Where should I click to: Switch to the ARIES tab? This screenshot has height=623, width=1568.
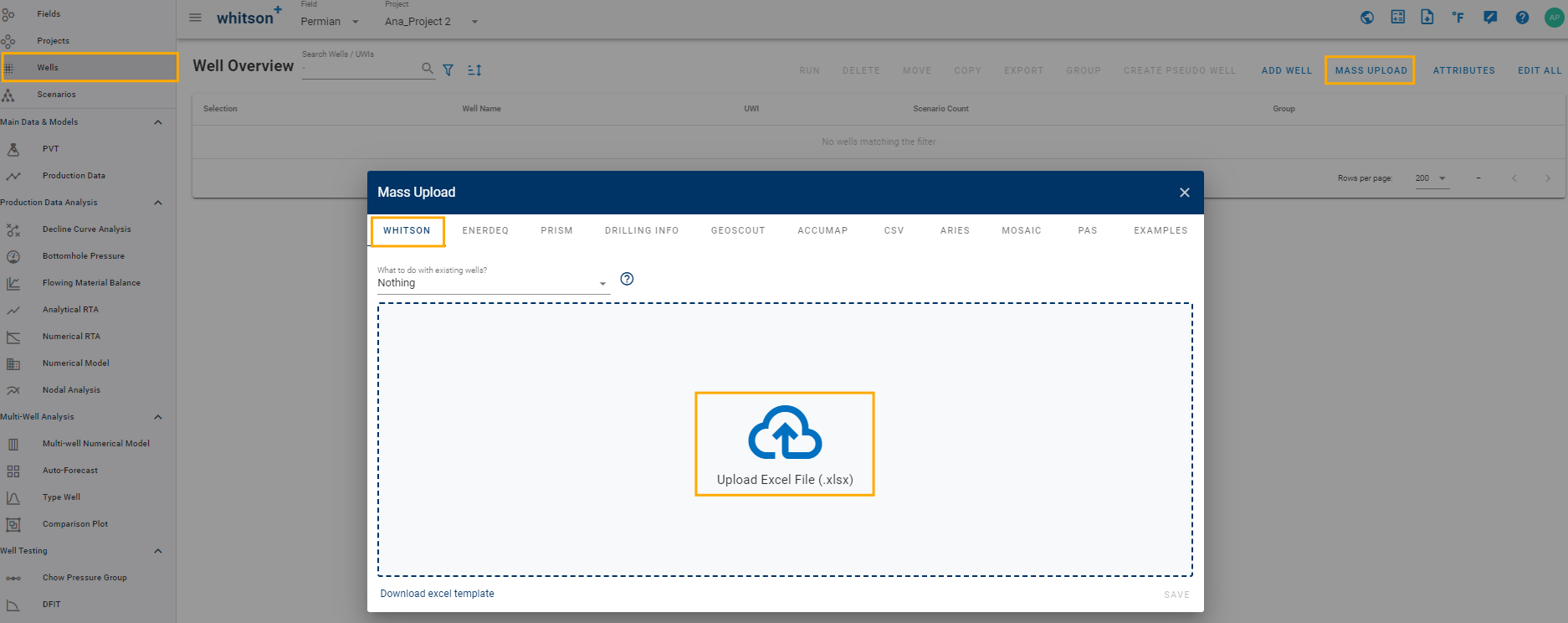pyautogui.click(x=955, y=230)
